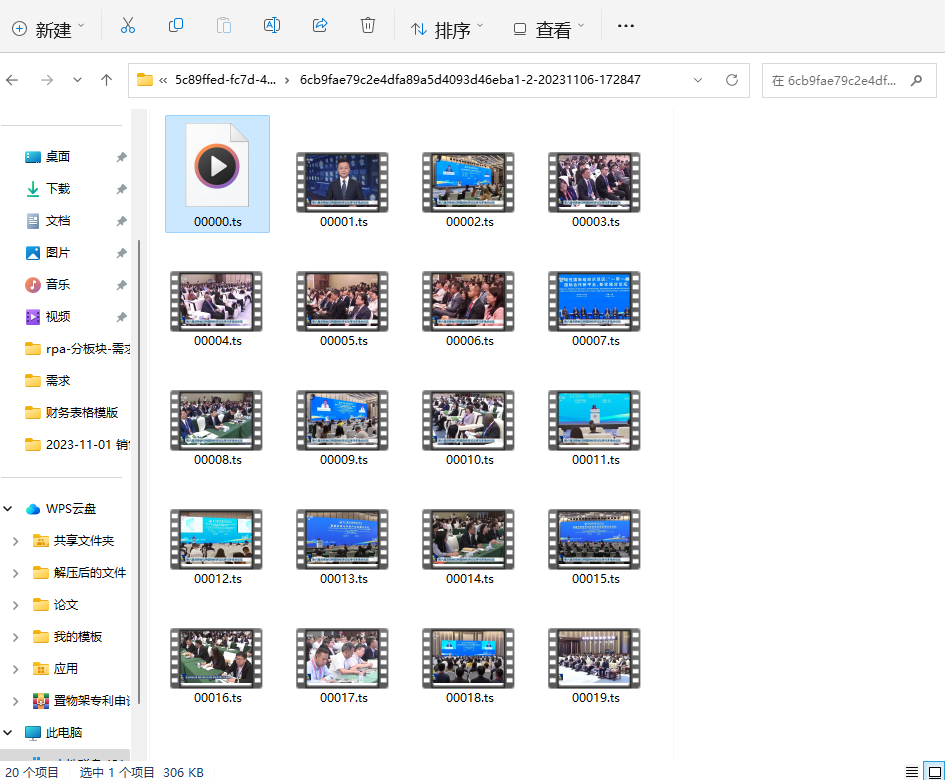Click the Back navigation arrow
The width and height of the screenshot is (945, 780).
coord(13,80)
